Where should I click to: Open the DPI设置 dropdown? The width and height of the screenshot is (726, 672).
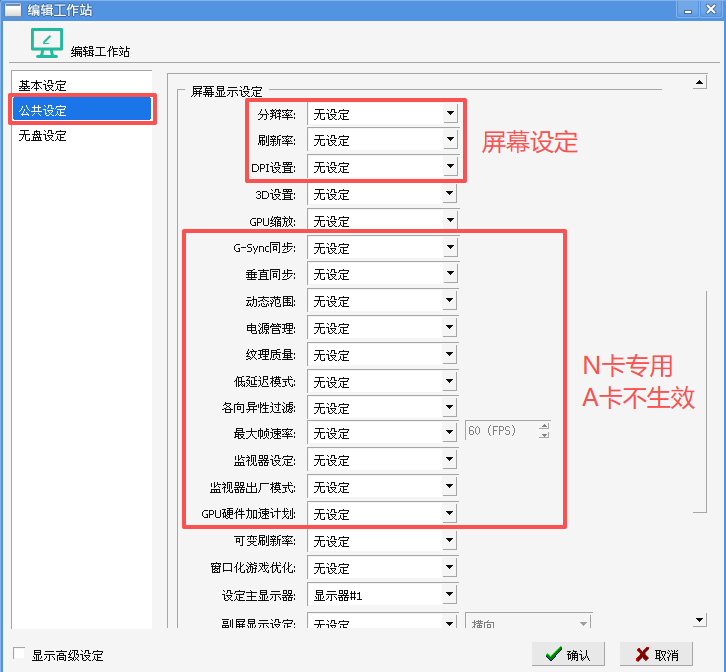click(382, 167)
